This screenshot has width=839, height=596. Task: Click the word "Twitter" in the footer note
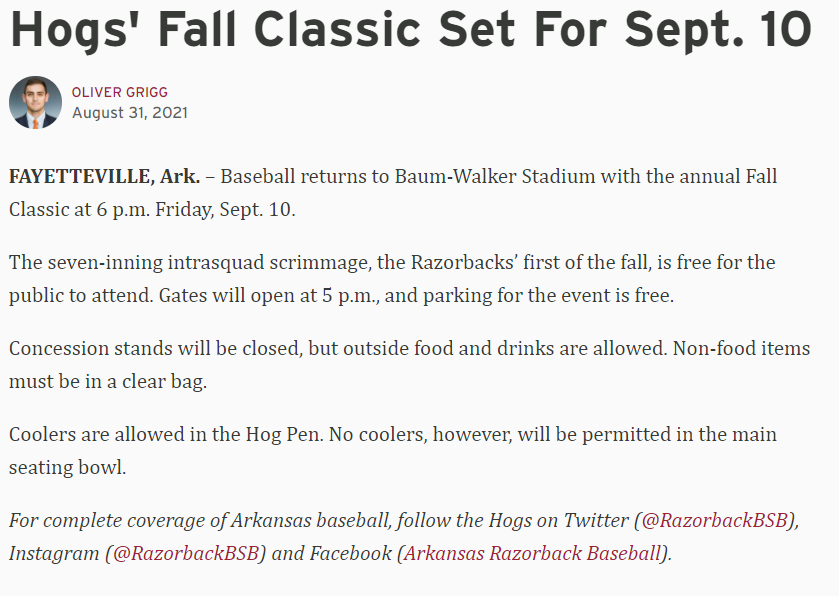[594, 520]
